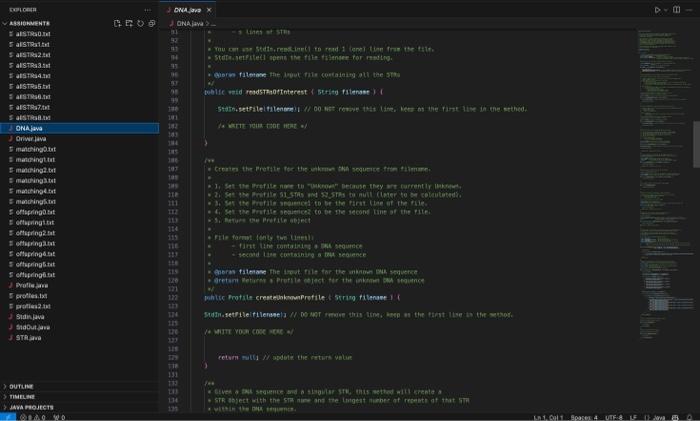Click the vertical scrollbar thumb in editor
This screenshot has height=421, width=700.
(696, 145)
